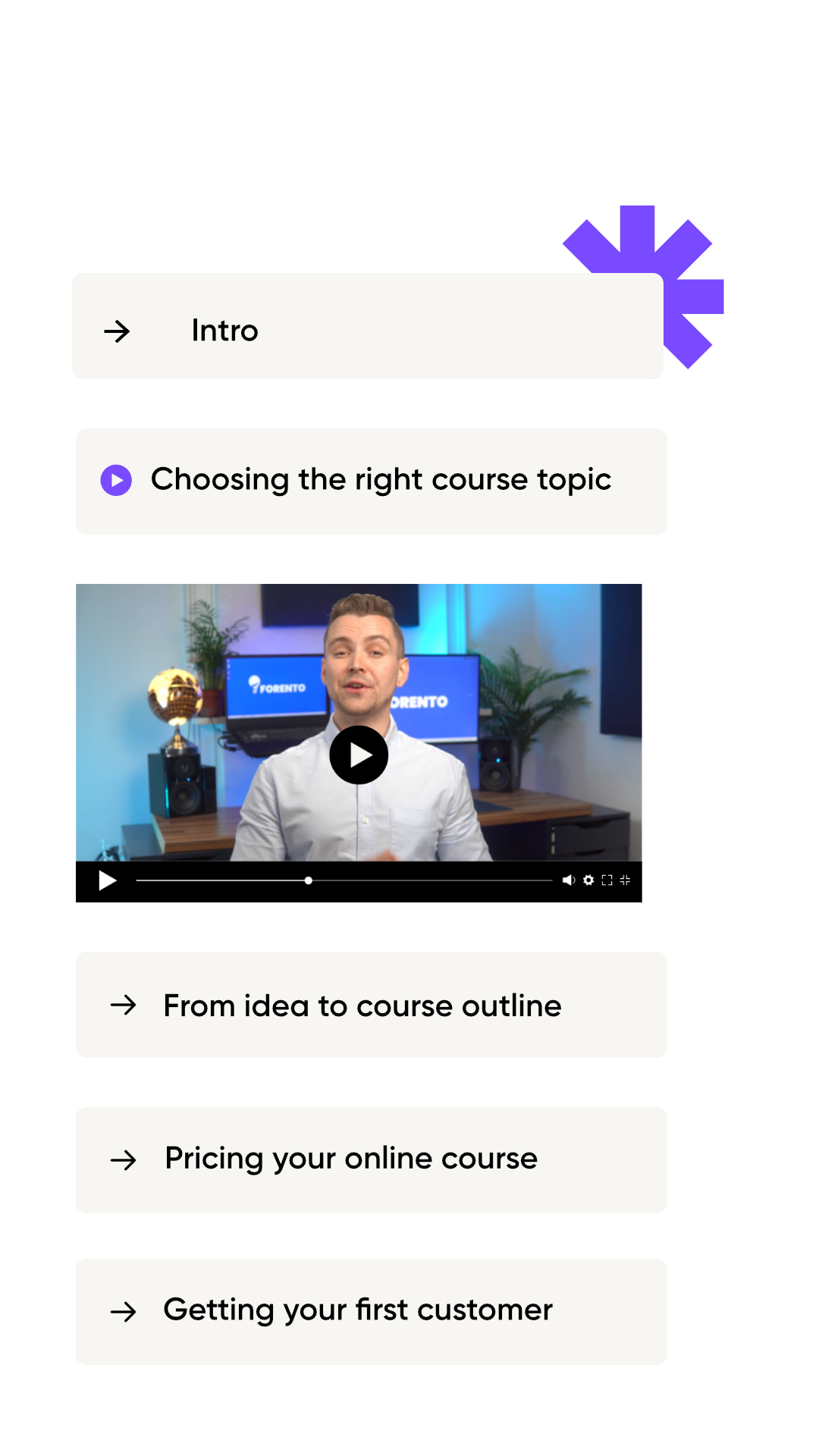Click the purple play icon beside Choosing topic

116,480
